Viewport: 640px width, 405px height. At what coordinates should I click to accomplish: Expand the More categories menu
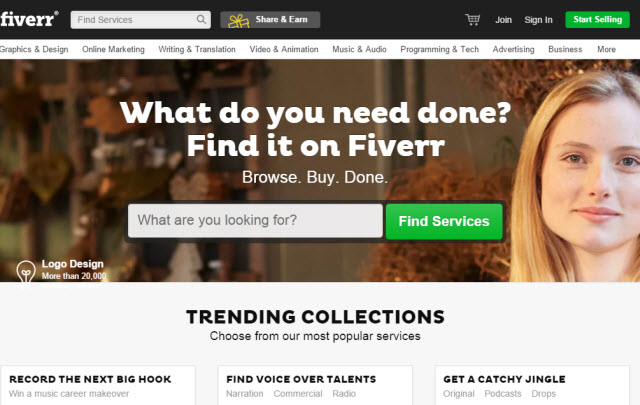(606, 49)
